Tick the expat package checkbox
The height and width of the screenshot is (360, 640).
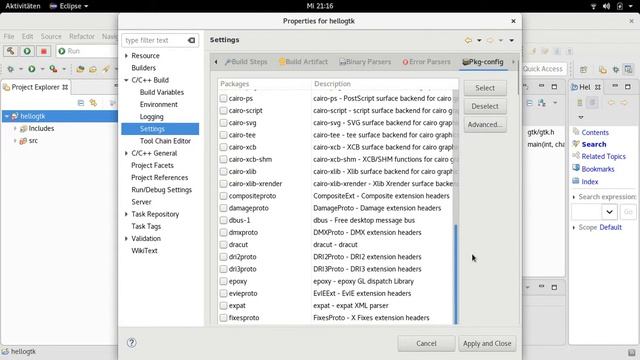point(223,306)
